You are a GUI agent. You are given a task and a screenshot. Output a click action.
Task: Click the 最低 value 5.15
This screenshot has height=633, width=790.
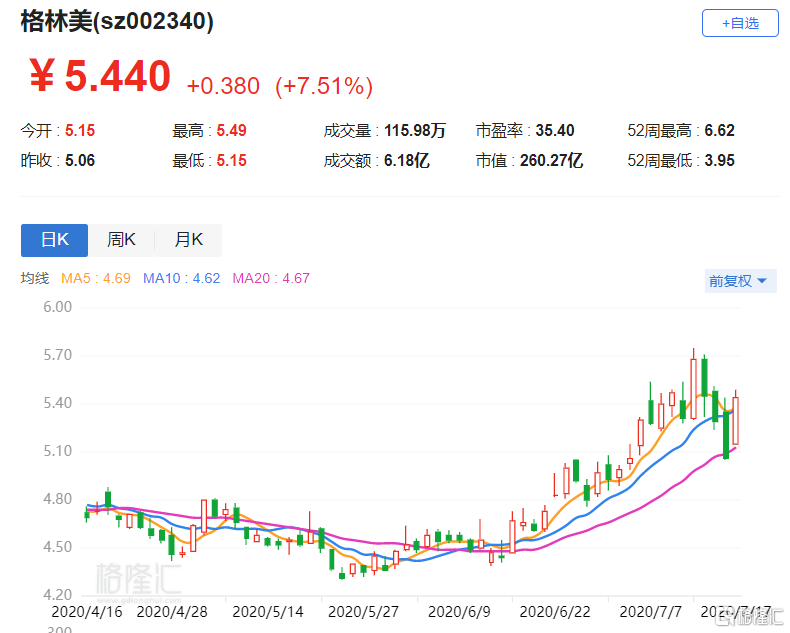coord(231,161)
